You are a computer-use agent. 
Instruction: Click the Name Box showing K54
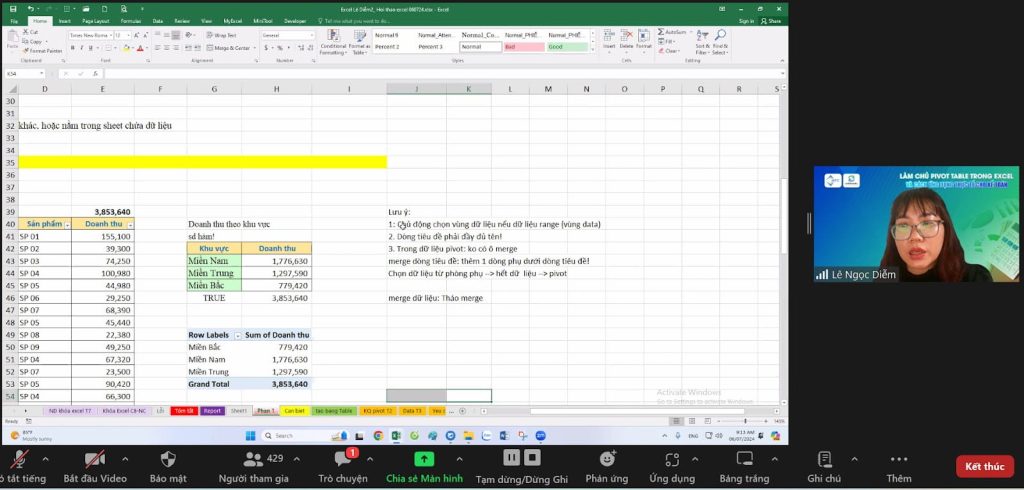point(25,74)
